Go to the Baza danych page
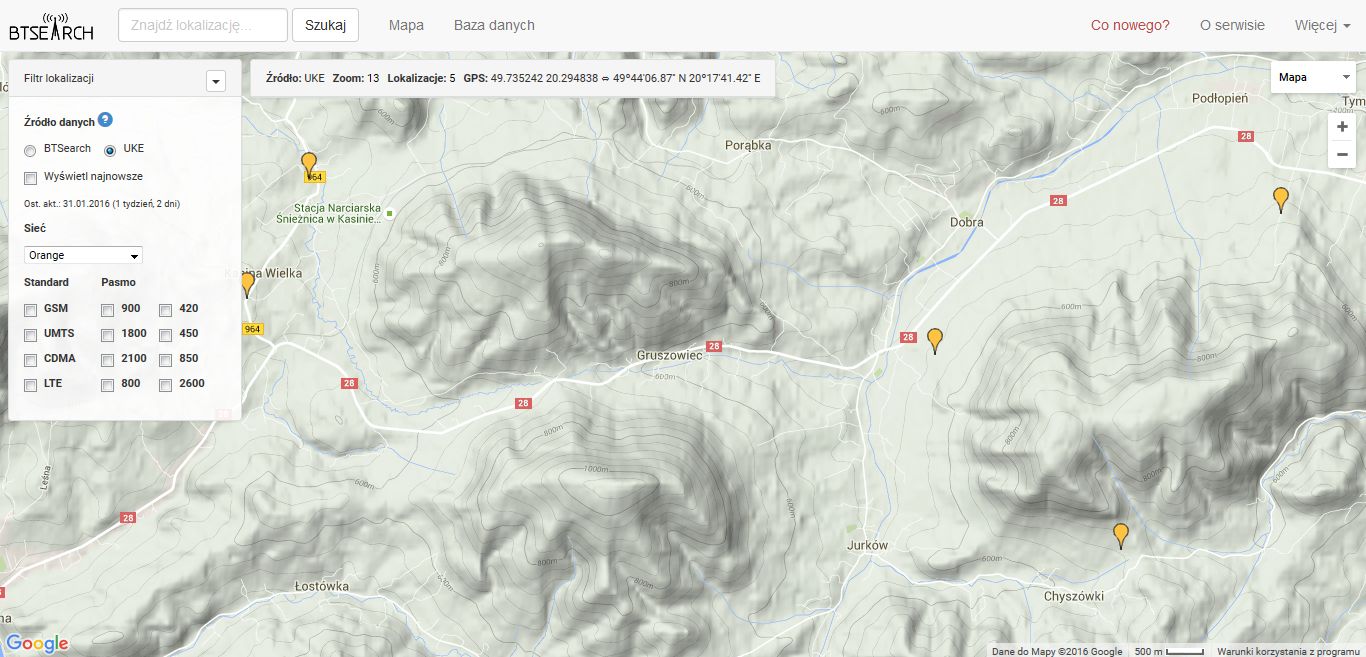The width and height of the screenshot is (1366, 657). coord(494,26)
